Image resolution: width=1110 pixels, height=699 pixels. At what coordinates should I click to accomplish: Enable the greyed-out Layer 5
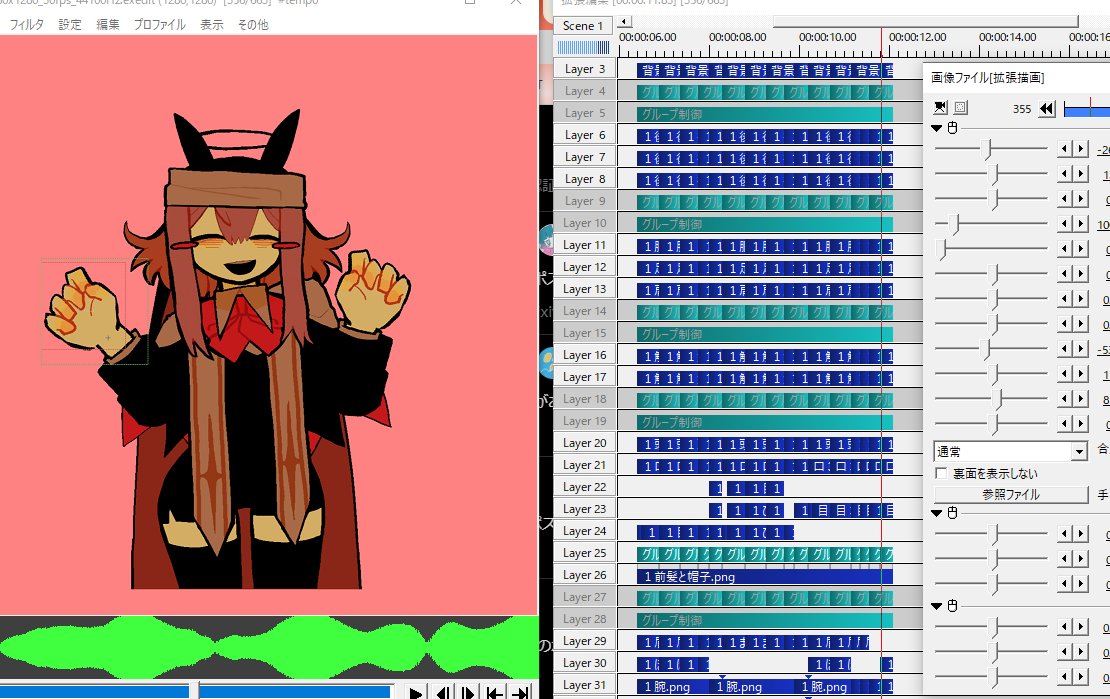(x=585, y=113)
